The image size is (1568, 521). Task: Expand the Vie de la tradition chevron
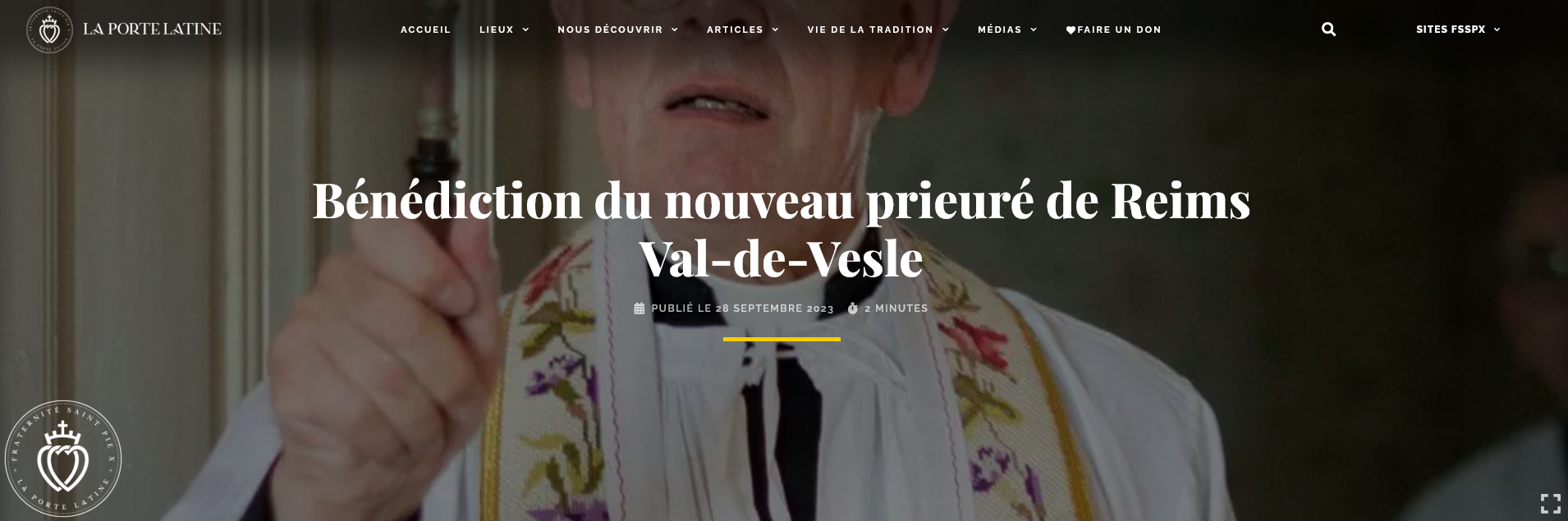[x=946, y=30]
